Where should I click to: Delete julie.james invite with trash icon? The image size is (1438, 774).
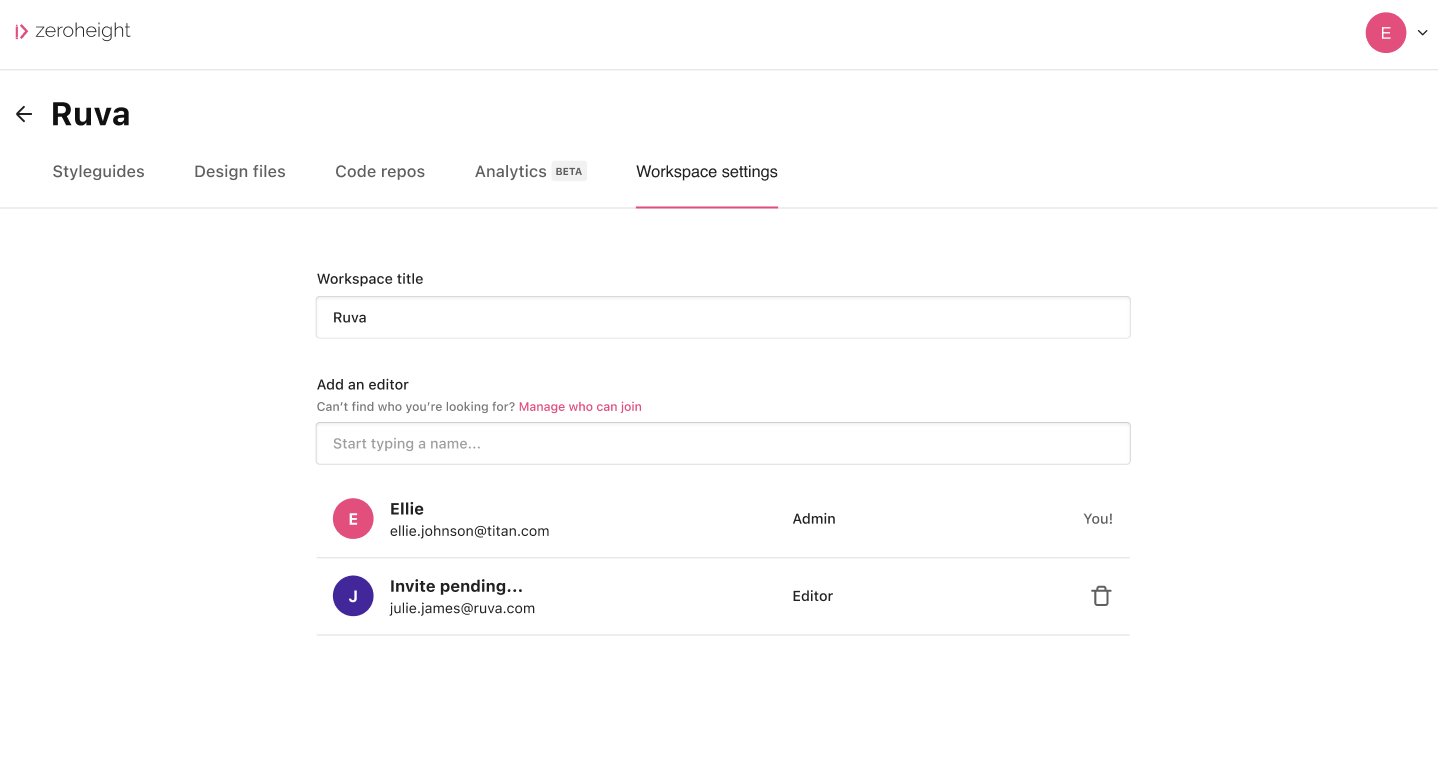pyautogui.click(x=1100, y=596)
